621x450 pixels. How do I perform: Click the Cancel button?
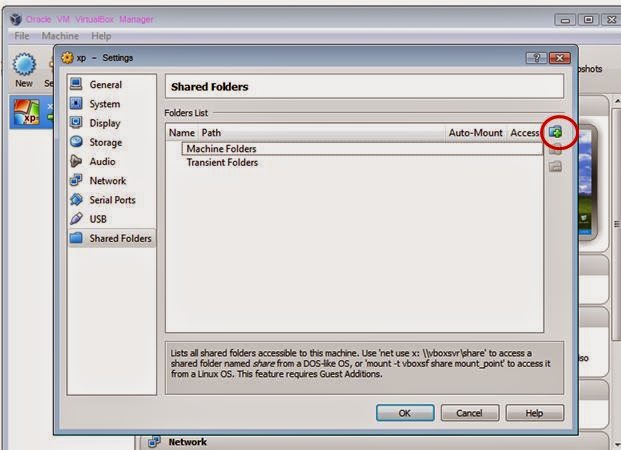tap(469, 413)
